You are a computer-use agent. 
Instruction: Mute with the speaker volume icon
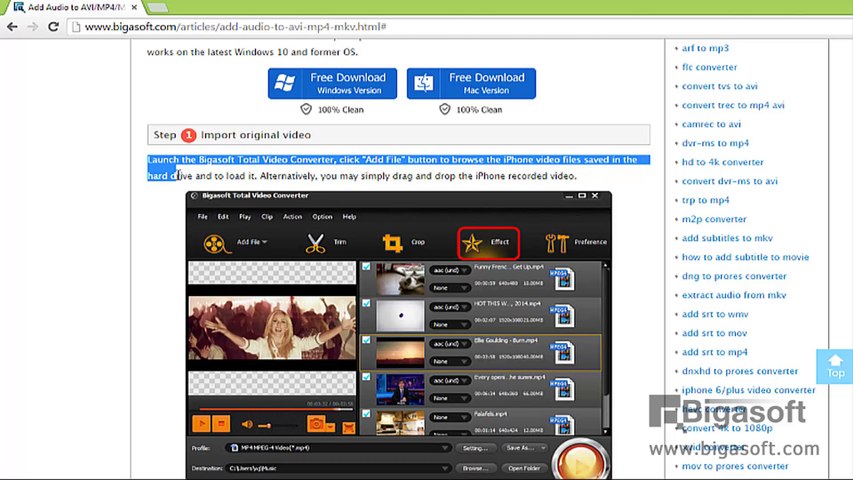tap(247, 424)
